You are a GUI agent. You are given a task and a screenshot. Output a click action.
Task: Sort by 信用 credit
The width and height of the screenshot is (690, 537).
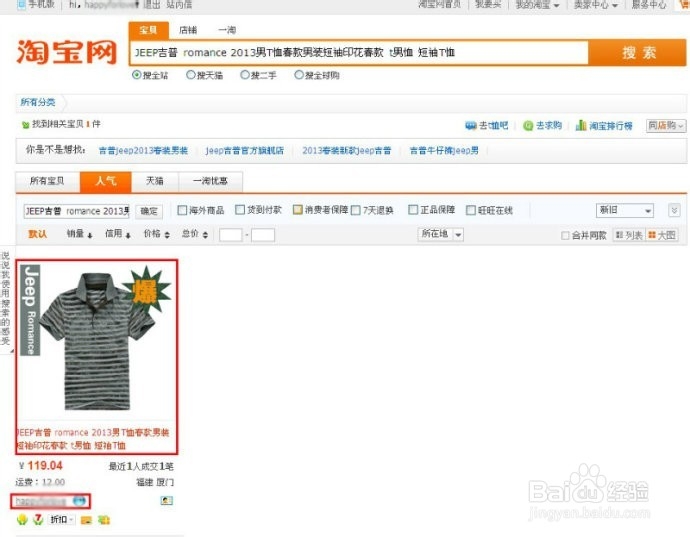pyautogui.click(x=117, y=234)
